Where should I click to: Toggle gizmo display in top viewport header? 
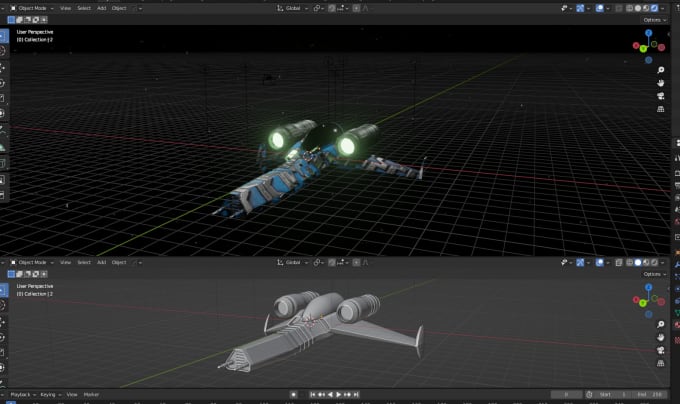(580, 8)
